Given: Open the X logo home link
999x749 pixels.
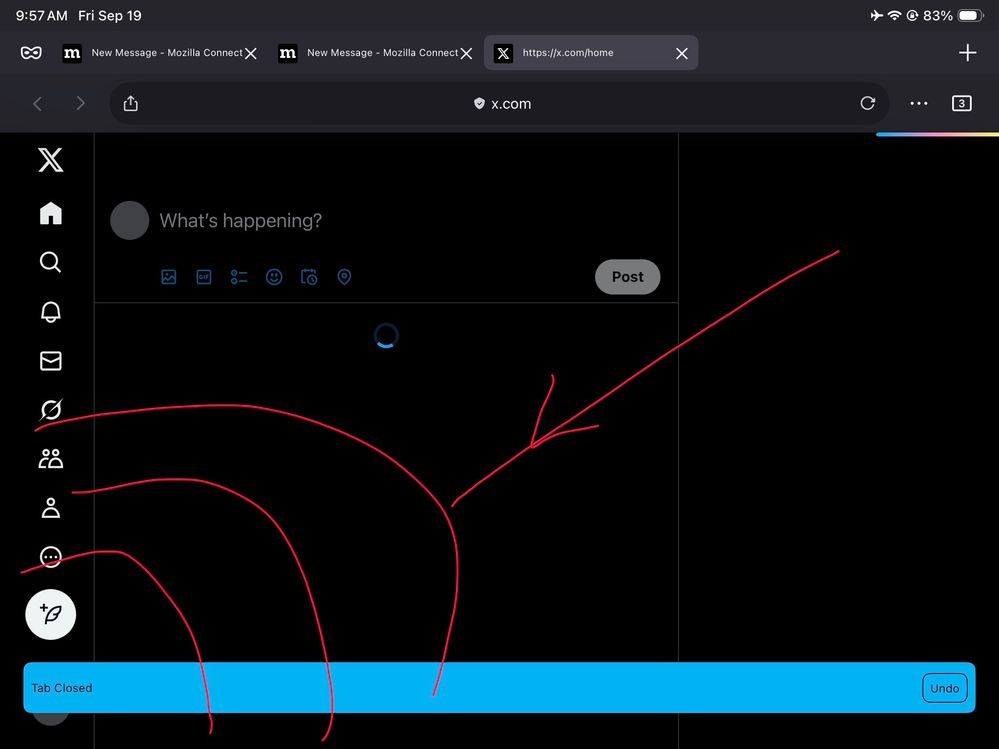Looking at the screenshot, I should coord(50,160).
